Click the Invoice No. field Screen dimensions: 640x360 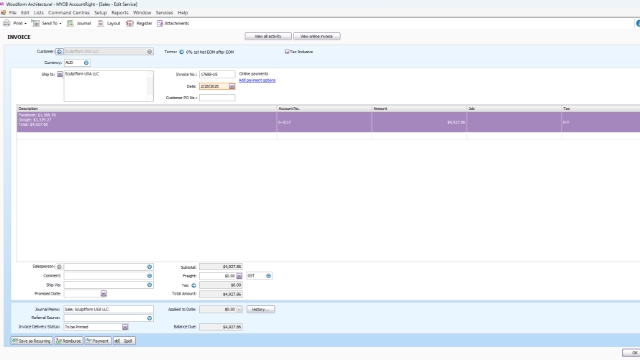[217, 74]
